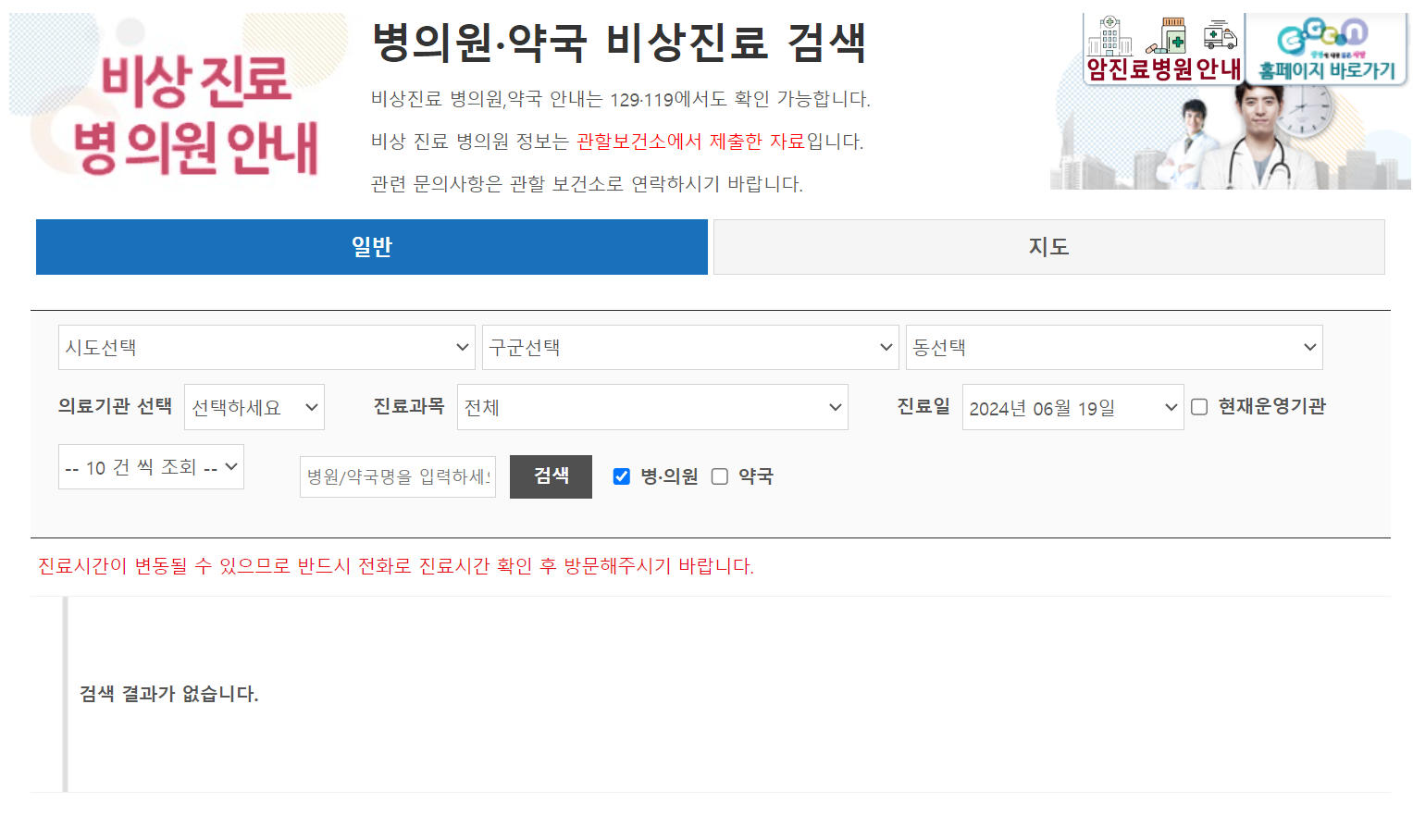Click the 검색 결과가 없습니다 message
Viewport: 1413px width, 840px height.
pos(168,694)
